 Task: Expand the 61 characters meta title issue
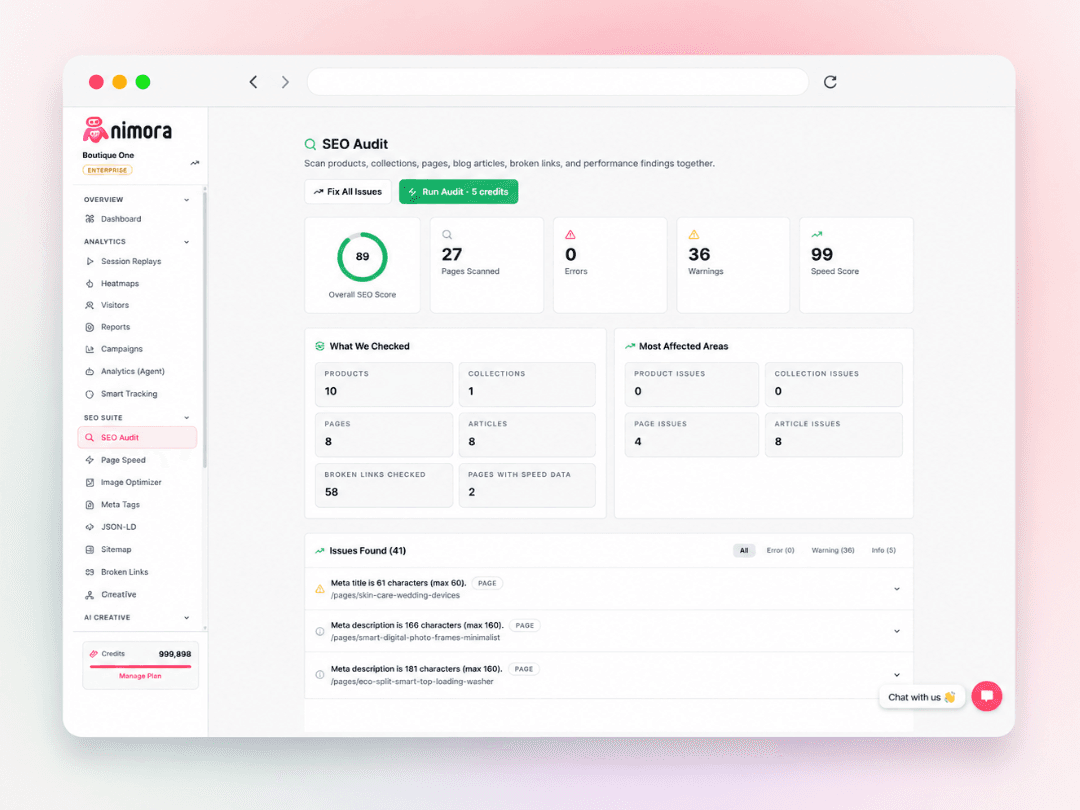pyautogui.click(x=897, y=589)
